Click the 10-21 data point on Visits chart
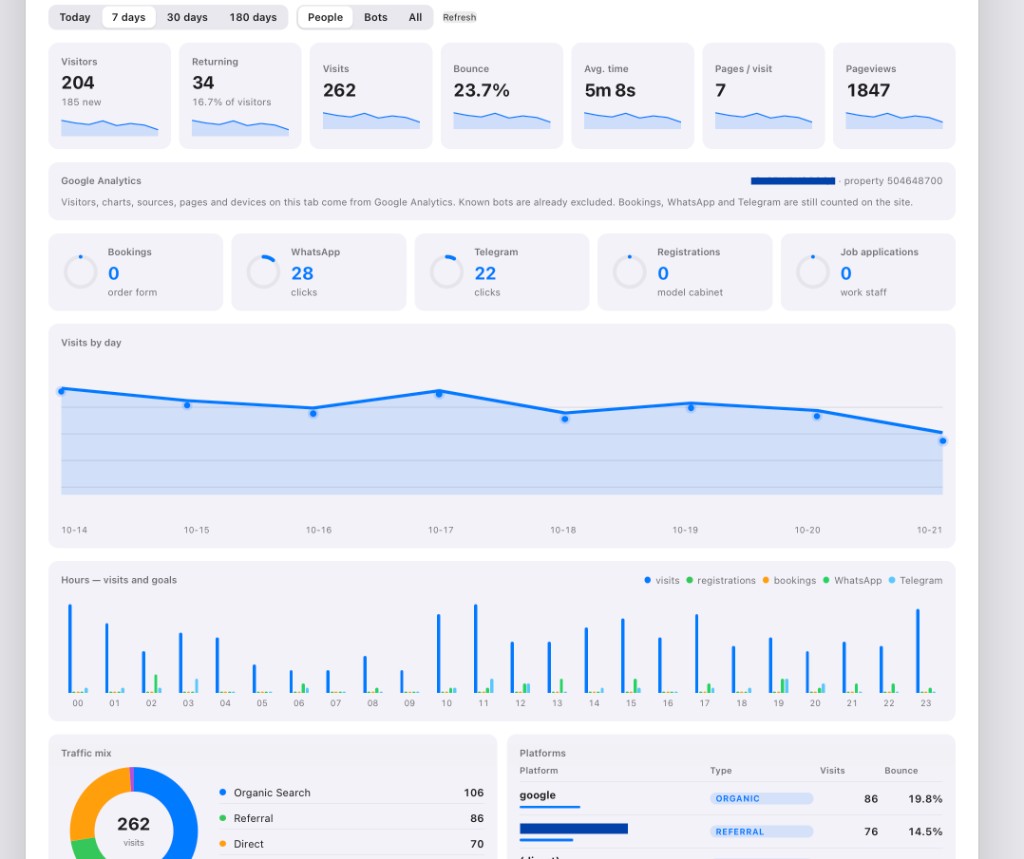Screen dimensions: 1024x859 (x=942, y=441)
